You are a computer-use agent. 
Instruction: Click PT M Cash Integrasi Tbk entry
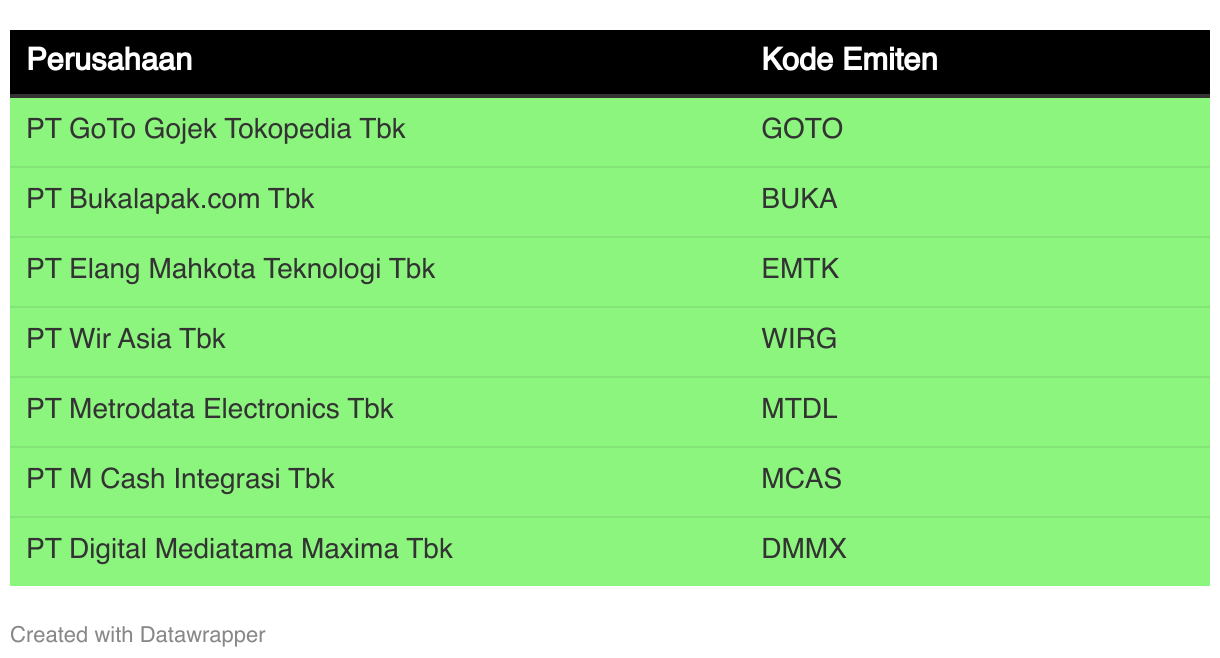pyautogui.click(x=180, y=479)
